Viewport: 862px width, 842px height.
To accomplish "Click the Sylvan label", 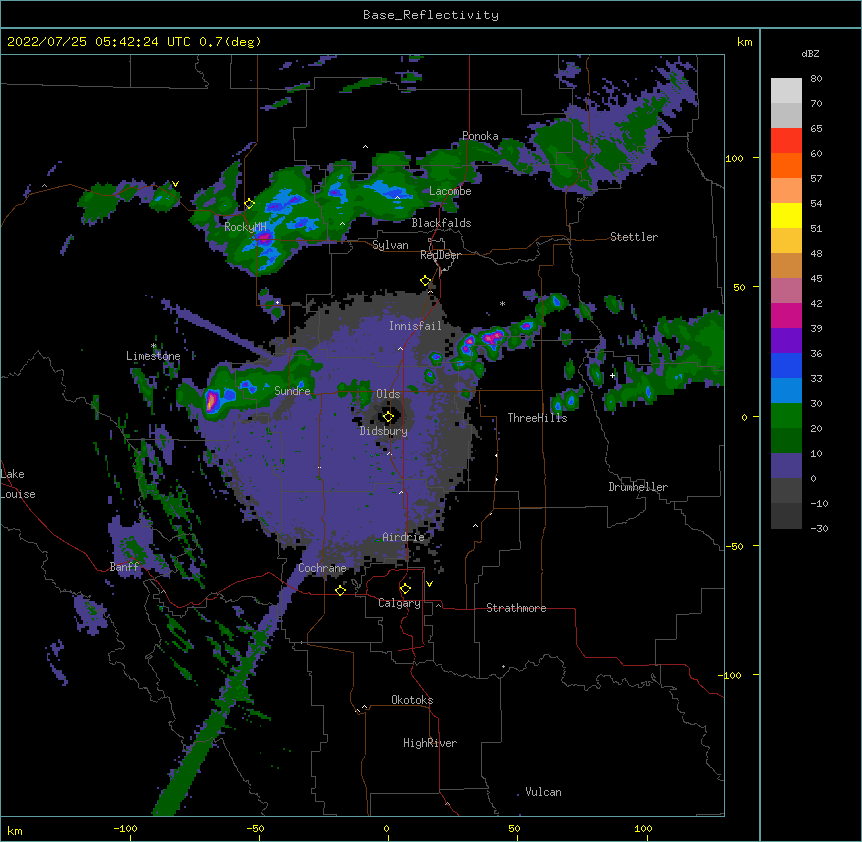I will click(390, 245).
